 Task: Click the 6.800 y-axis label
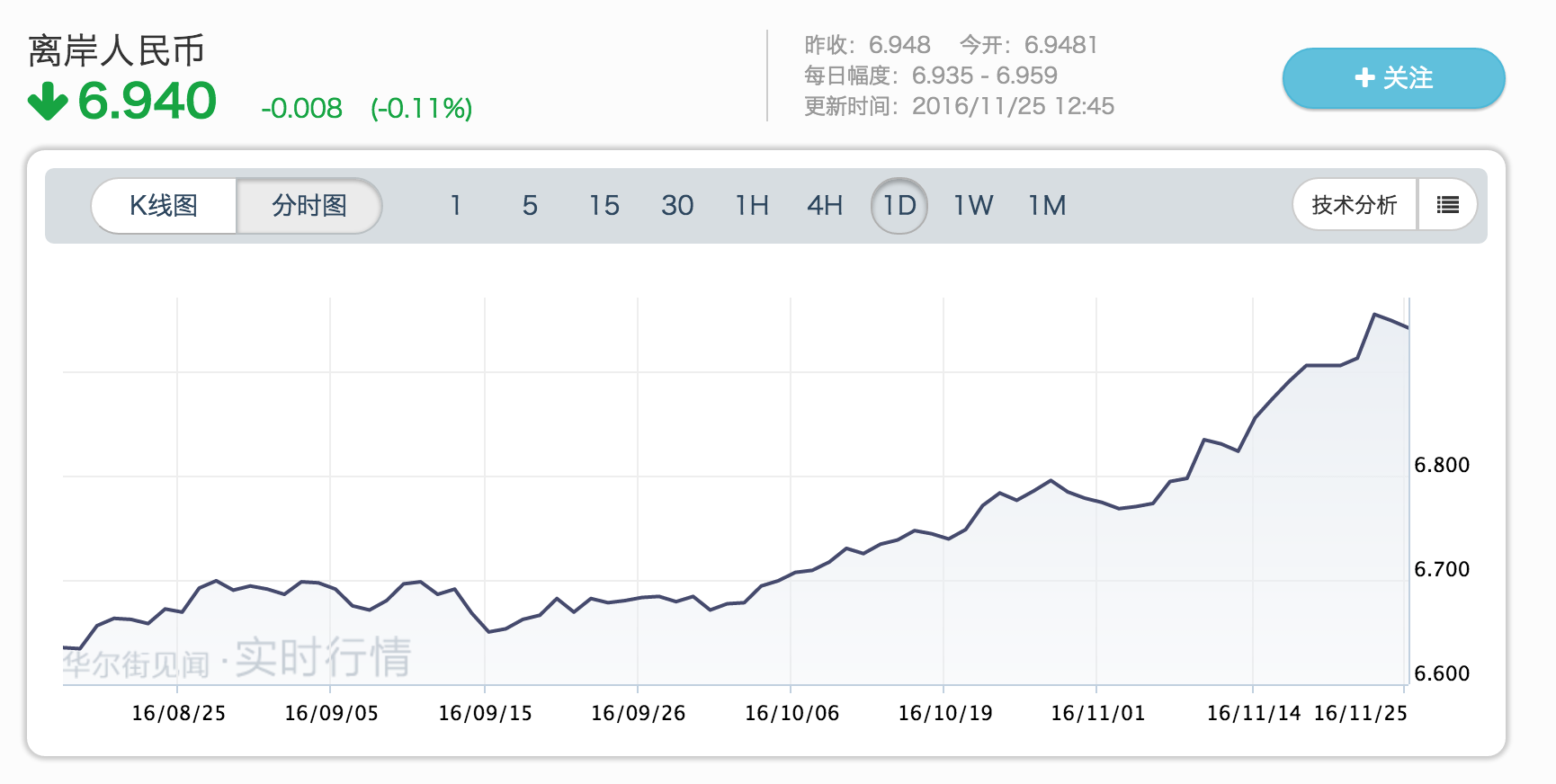1442,465
